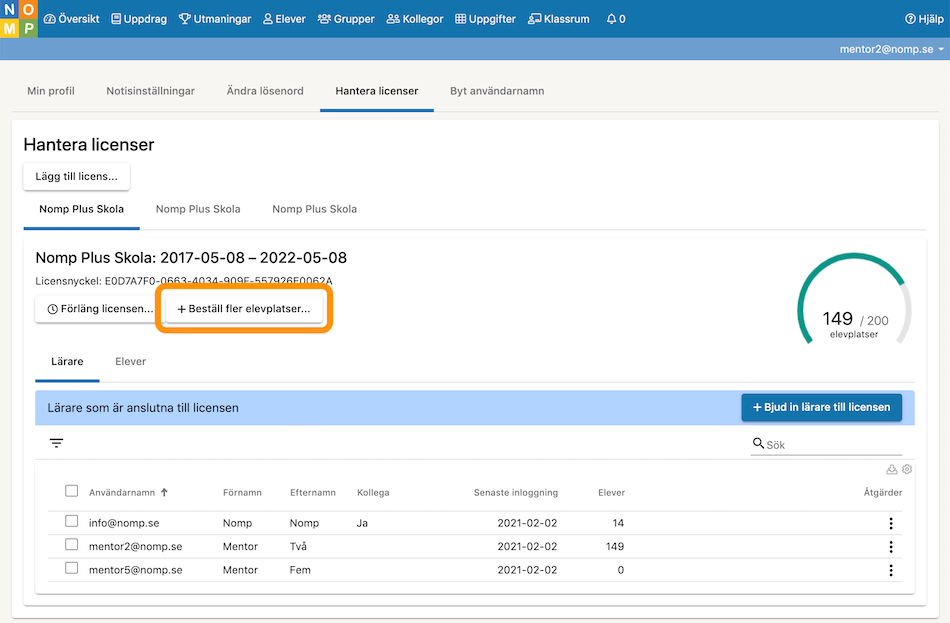Click the NOMP logo
The image size is (950, 623).
(19, 19)
